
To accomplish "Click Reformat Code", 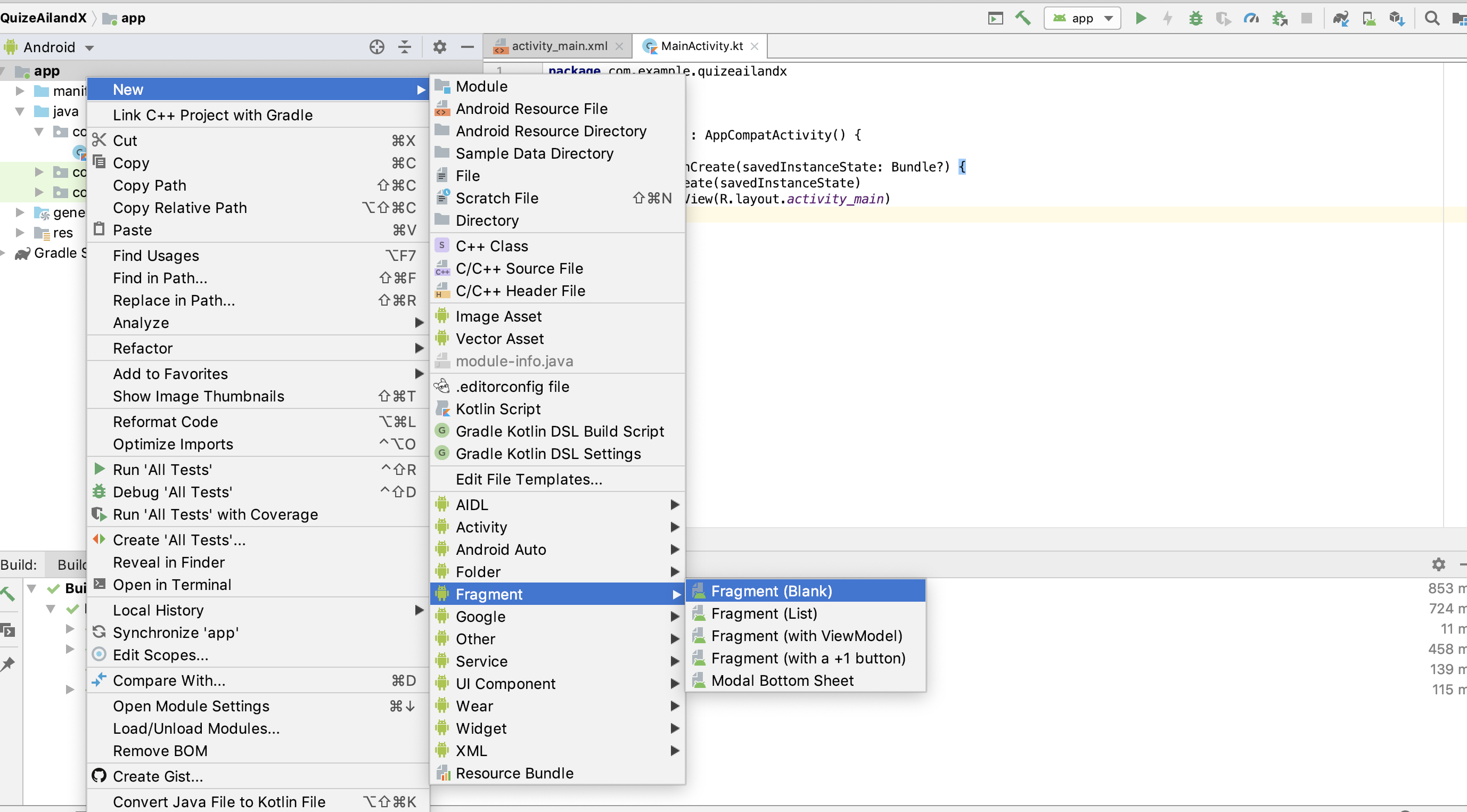I will point(258,421).
